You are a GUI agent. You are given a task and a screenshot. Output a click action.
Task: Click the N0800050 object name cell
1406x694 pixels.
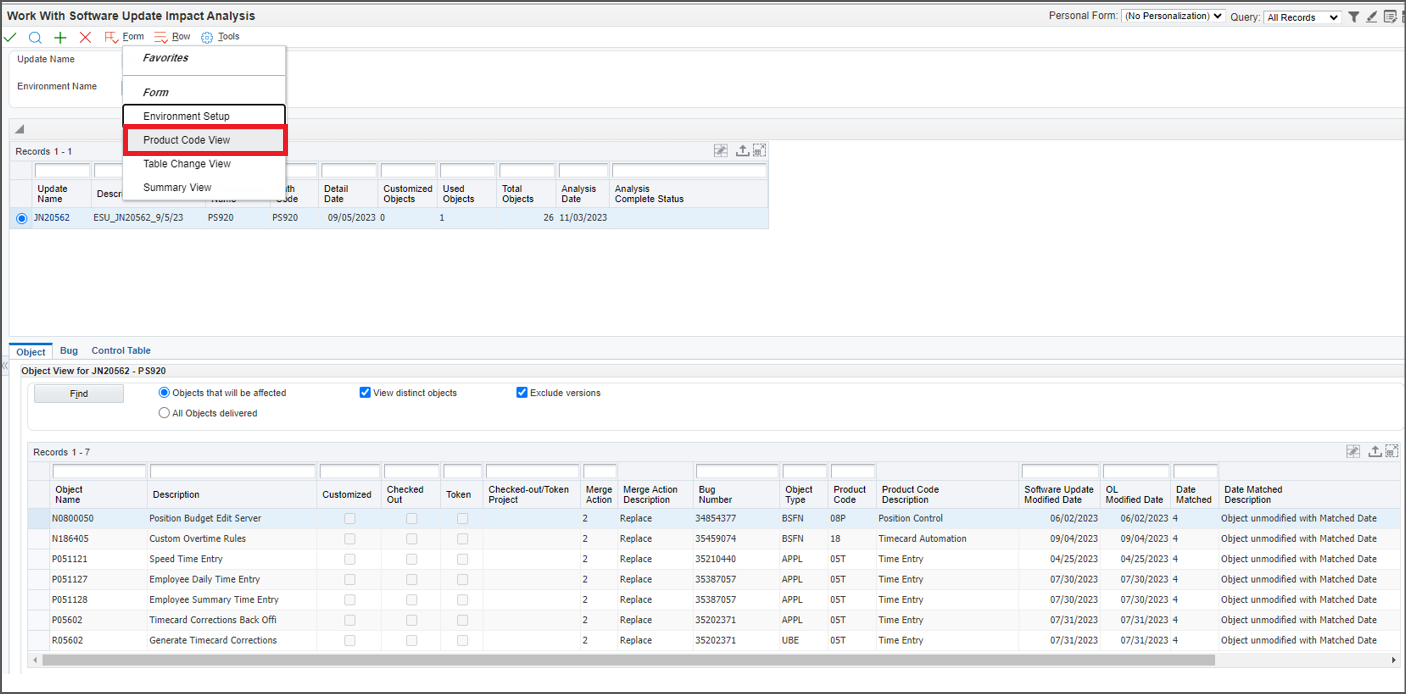pos(98,519)
